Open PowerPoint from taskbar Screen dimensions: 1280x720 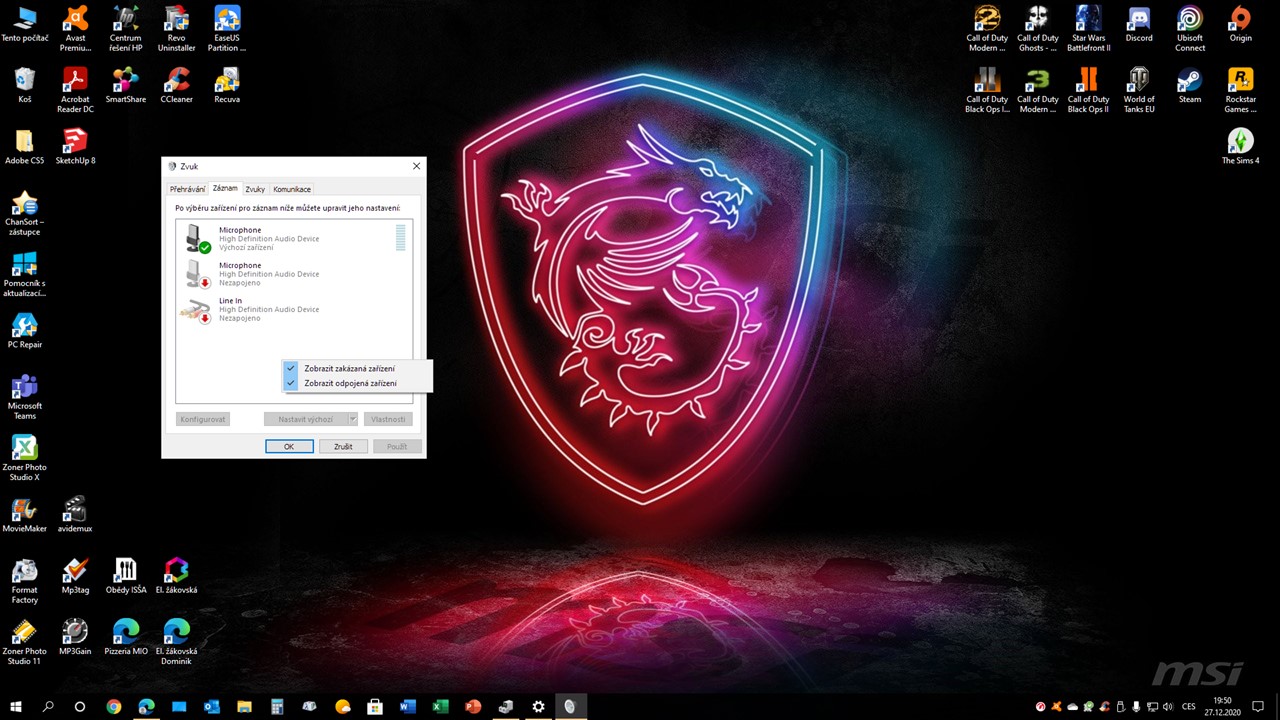(x=473, y=706)
